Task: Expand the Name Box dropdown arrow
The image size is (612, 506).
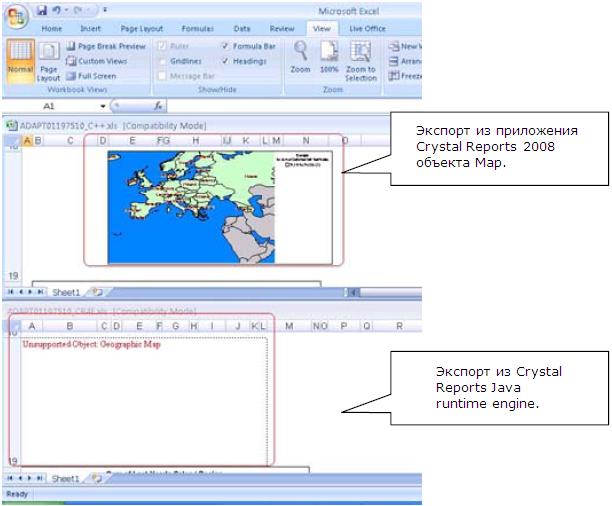Action: point(103,106)
